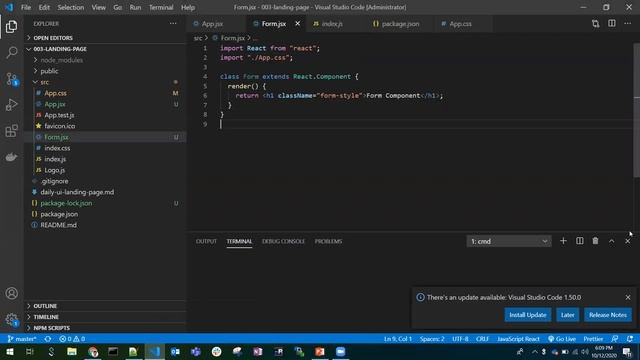Image resolution: width=640 pixels, height=360 pixels.
Task: Kill the terminal with trash icon
Action: click(596, 241)
